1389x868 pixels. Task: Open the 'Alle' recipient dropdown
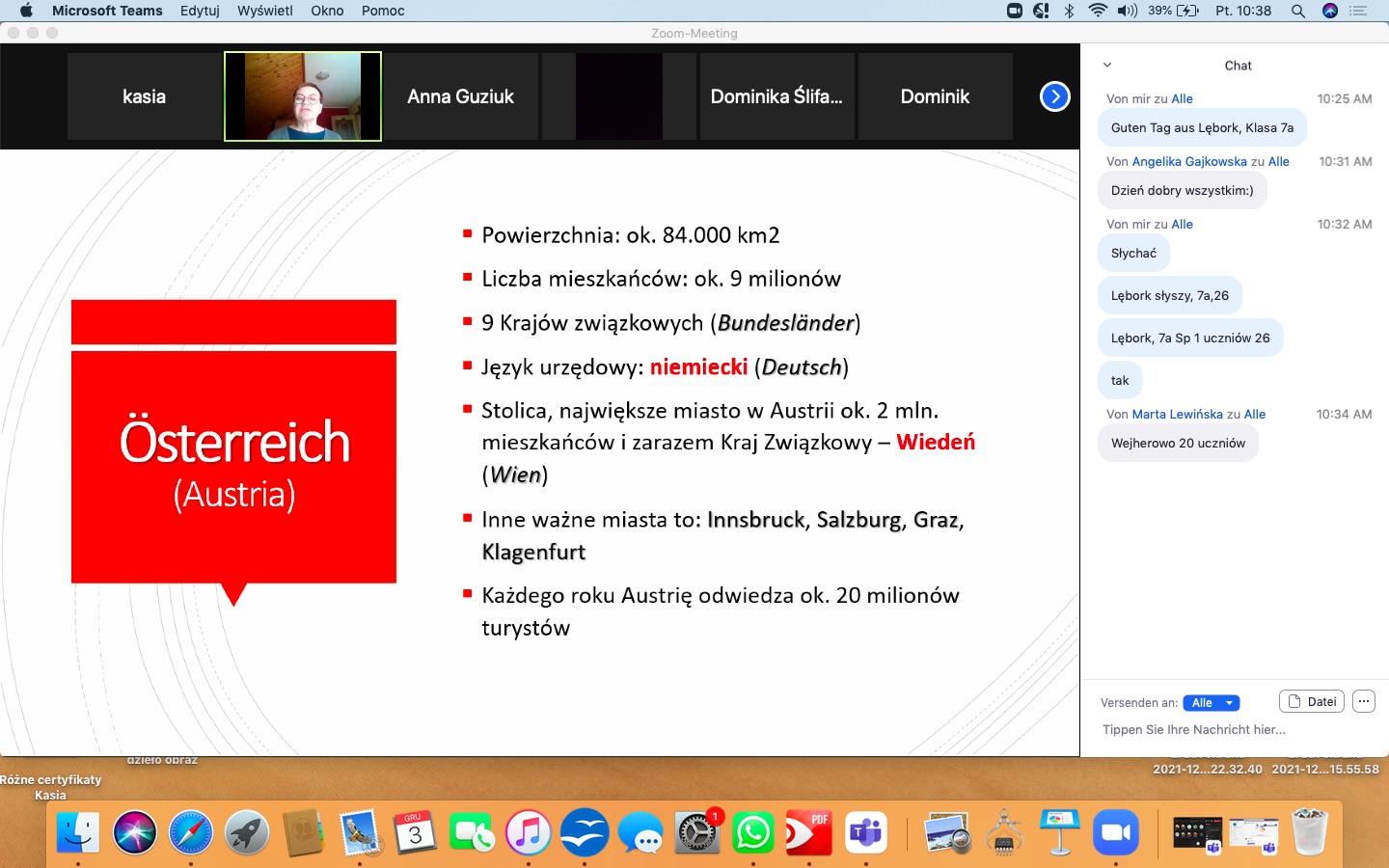(x=1211, y=703)
